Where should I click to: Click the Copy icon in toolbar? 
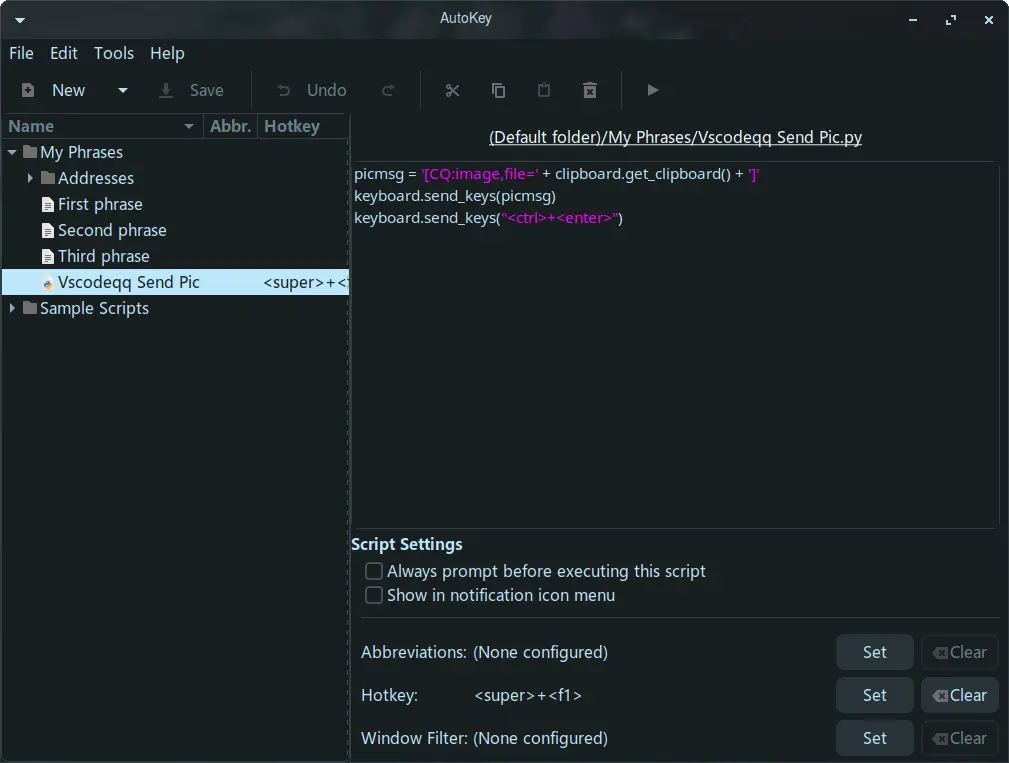click(498, 90)
